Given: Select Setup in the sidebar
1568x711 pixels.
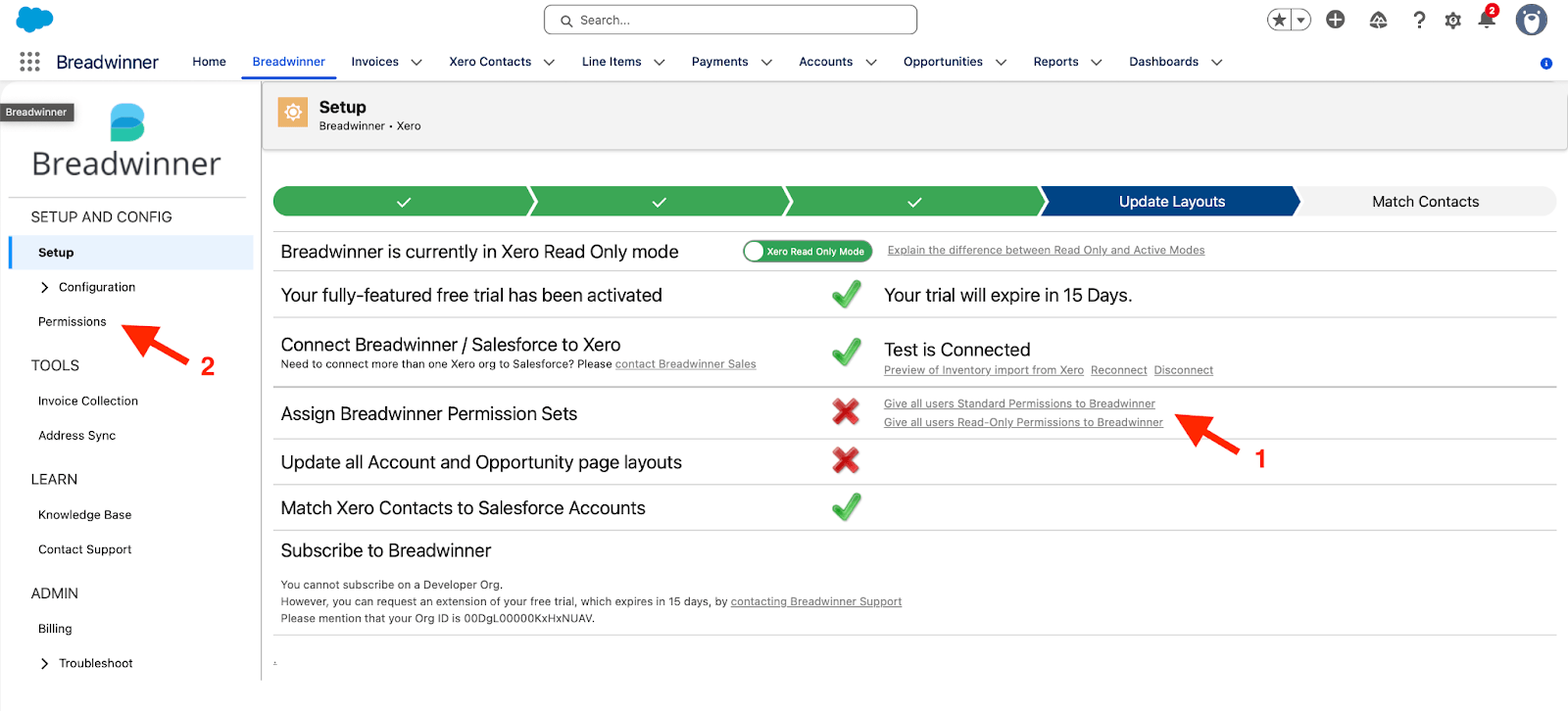Looking at the screenshot, I should (131, 253).
